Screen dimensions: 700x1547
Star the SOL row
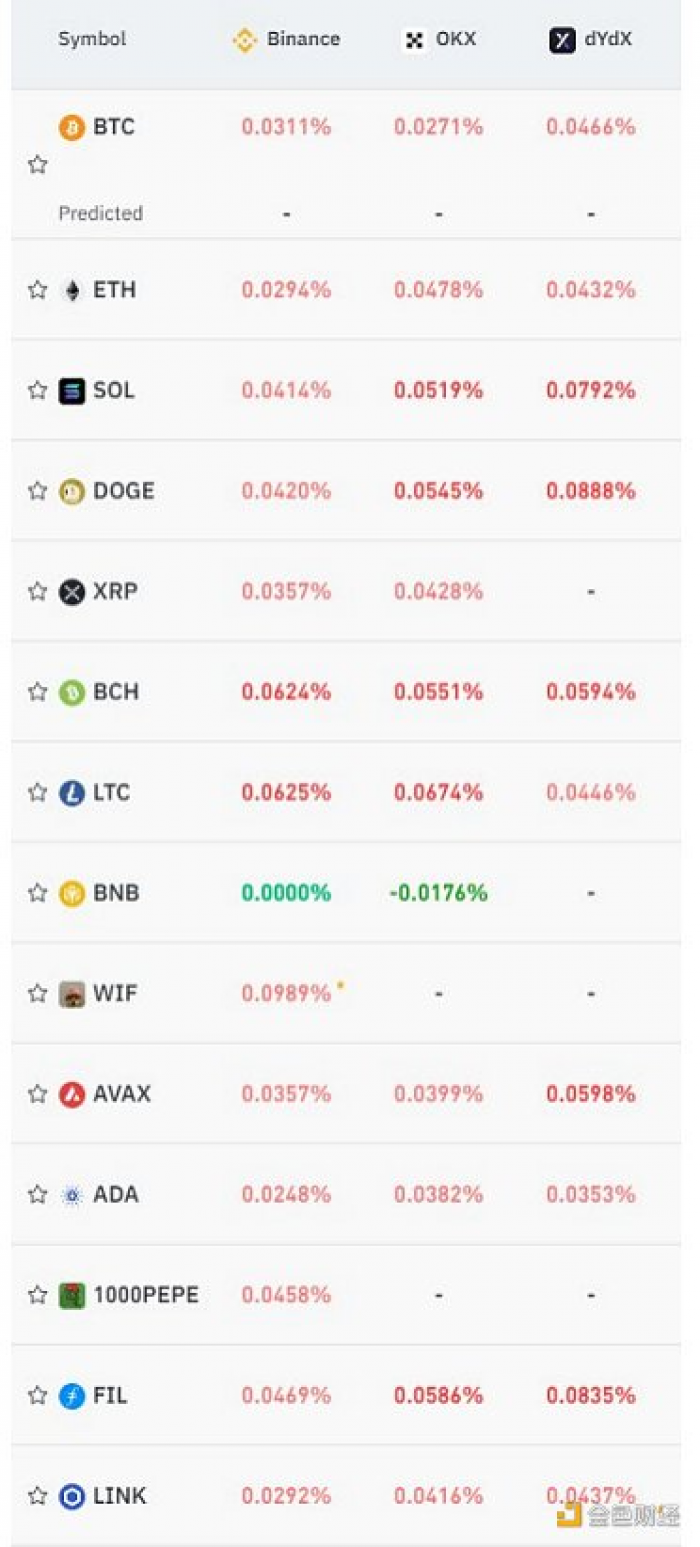[x=38, y=390]
